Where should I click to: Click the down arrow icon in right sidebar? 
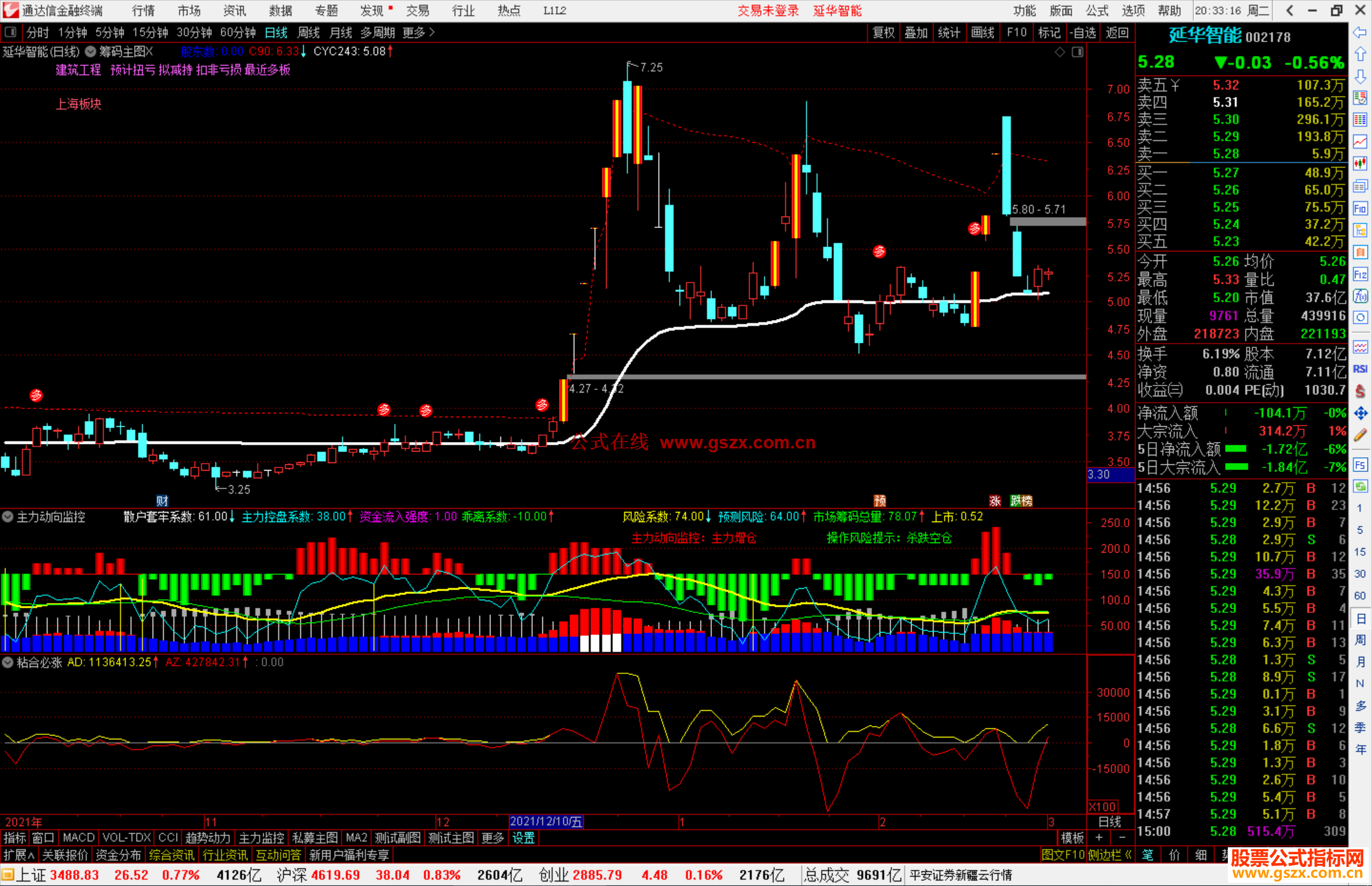[x=1360, y=76]
